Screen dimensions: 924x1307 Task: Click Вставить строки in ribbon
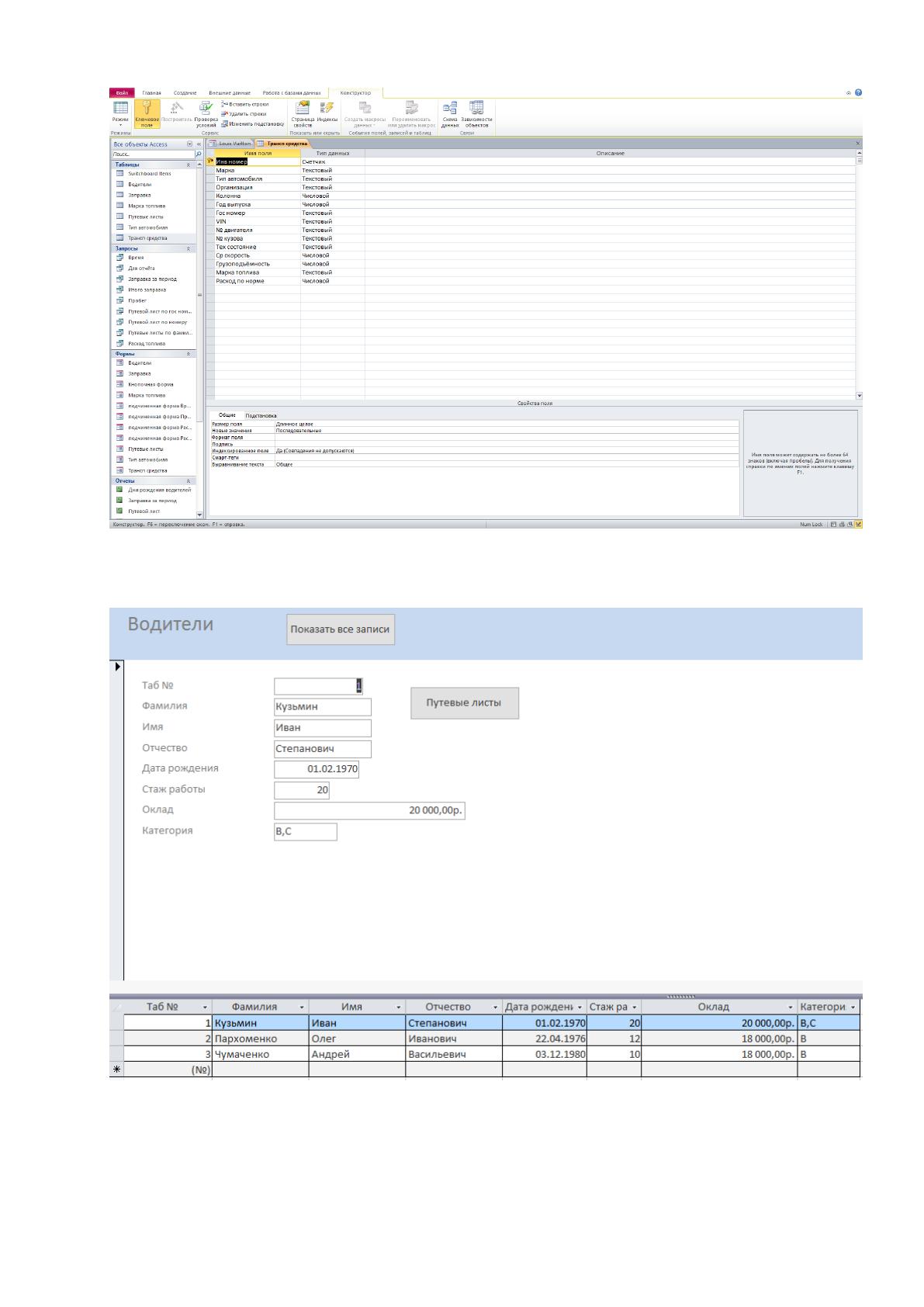point(245,104)
